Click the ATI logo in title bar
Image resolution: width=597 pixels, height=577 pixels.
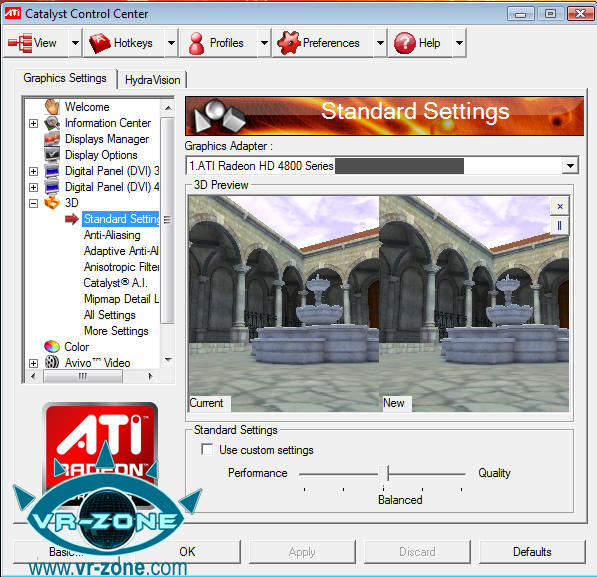point(13,13)
